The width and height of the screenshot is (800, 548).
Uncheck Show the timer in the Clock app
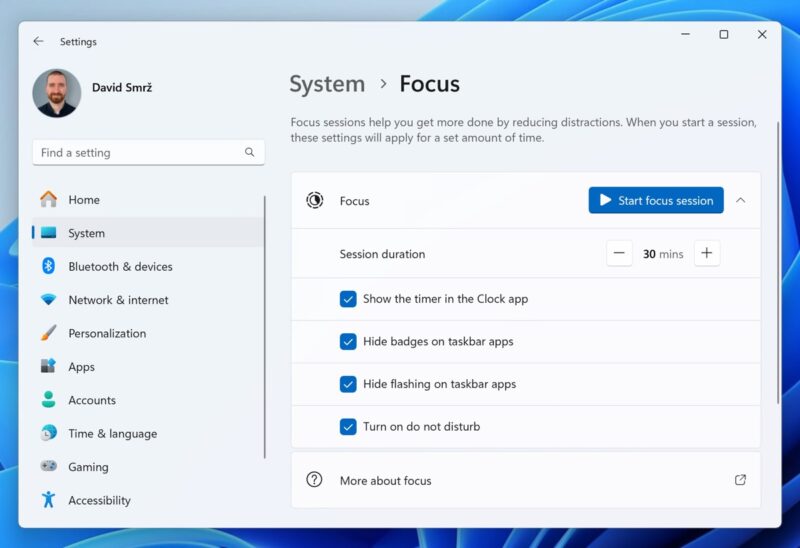(348, 299)
